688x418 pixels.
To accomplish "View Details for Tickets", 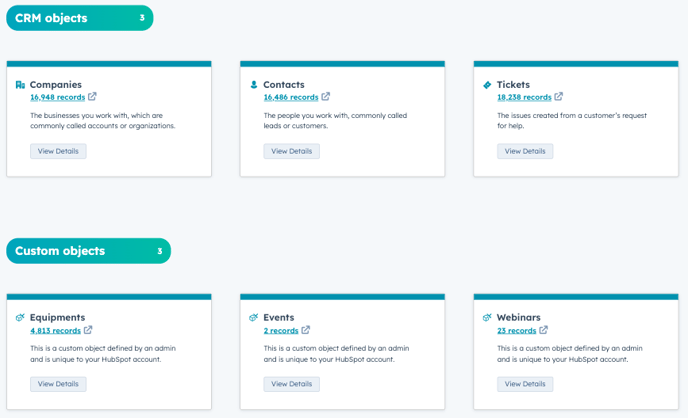I will pos(525,151).
